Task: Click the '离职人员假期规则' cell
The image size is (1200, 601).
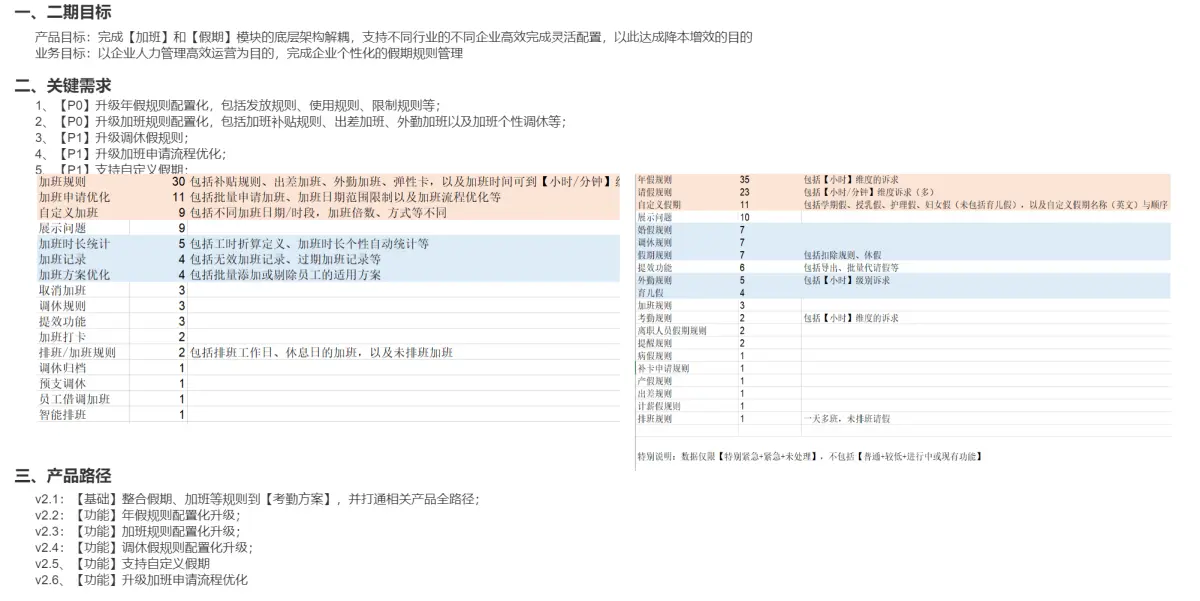Action: [x=671, y=331]
